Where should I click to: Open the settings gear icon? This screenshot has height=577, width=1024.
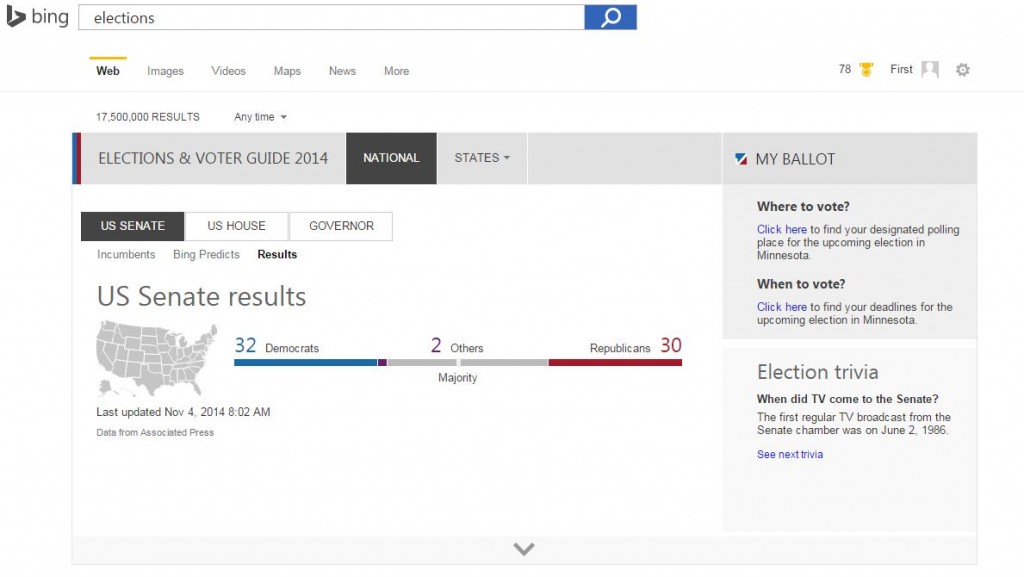click(963, 70)
